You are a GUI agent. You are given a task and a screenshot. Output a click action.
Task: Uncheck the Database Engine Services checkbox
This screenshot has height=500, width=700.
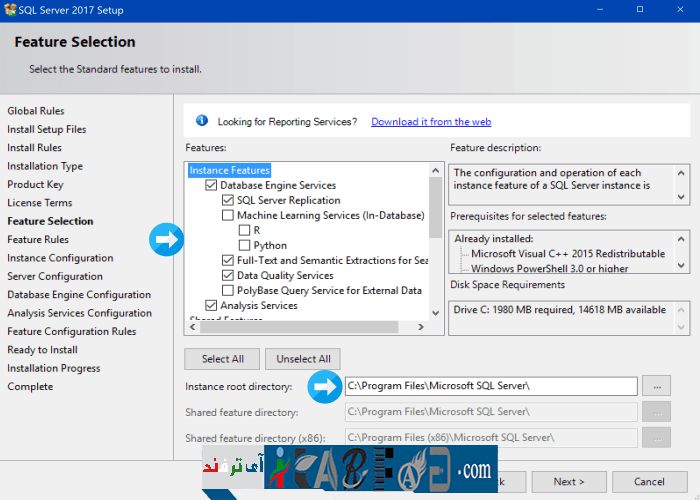(x=211, y=185)
